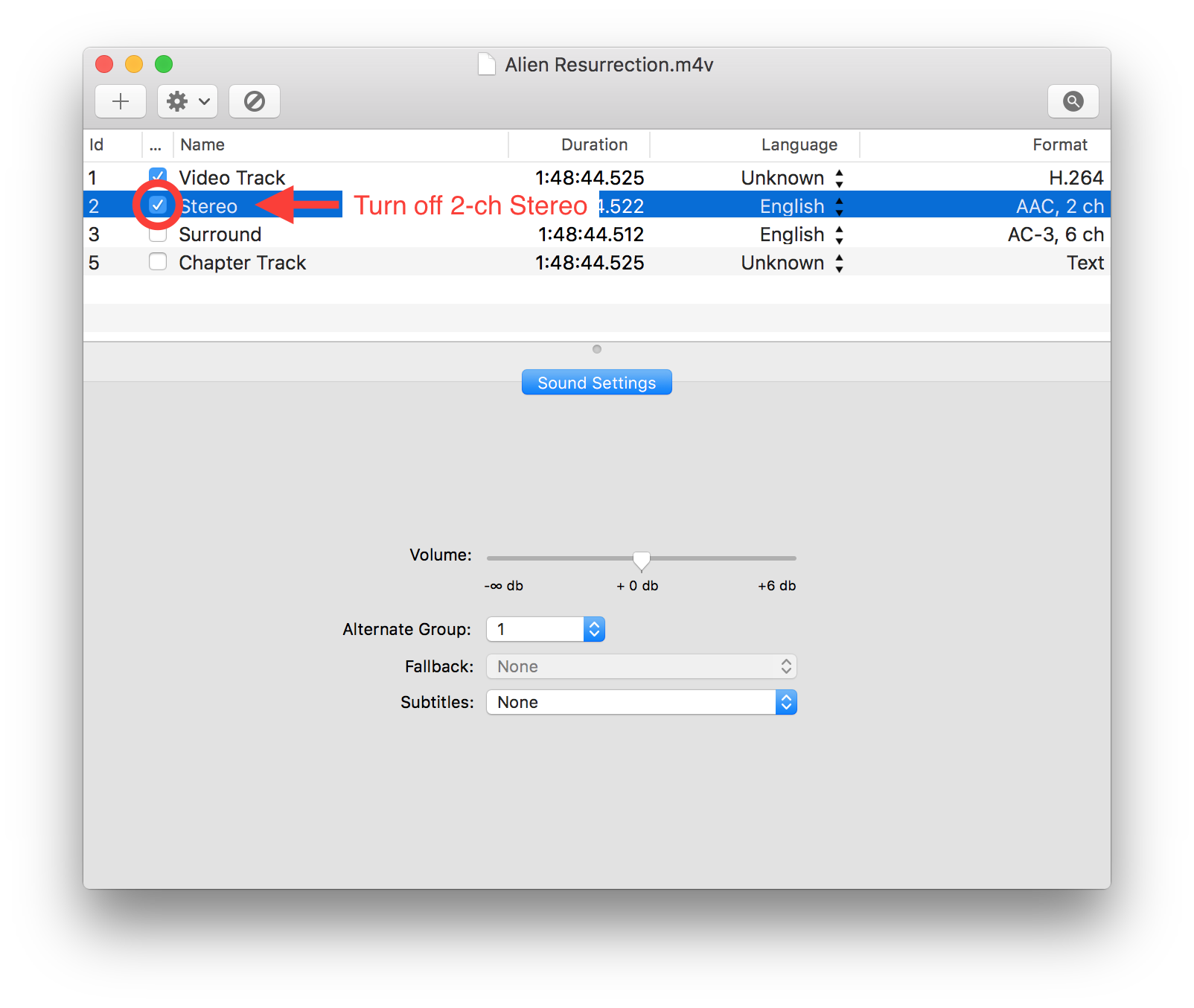The width and height of the screenshot is (1194, 1008).
Task: Click the document icon beside the title
Action: (x=487, y=65)
